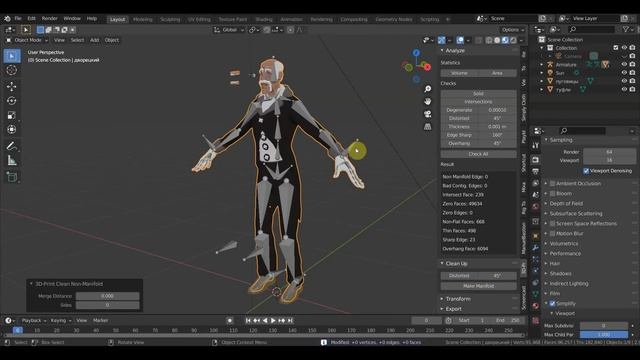Open the Window menu

pos(72,18)
